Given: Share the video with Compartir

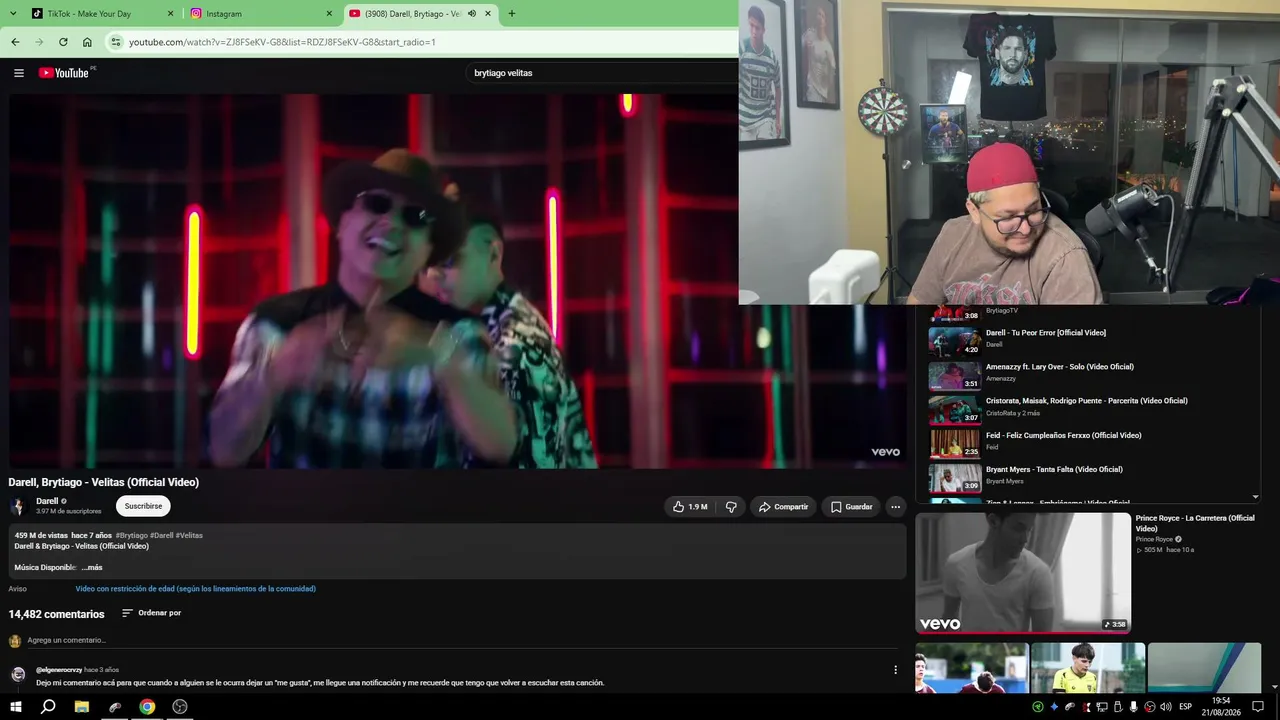Looking at the screenshot, I should click(x=783, y=507).
